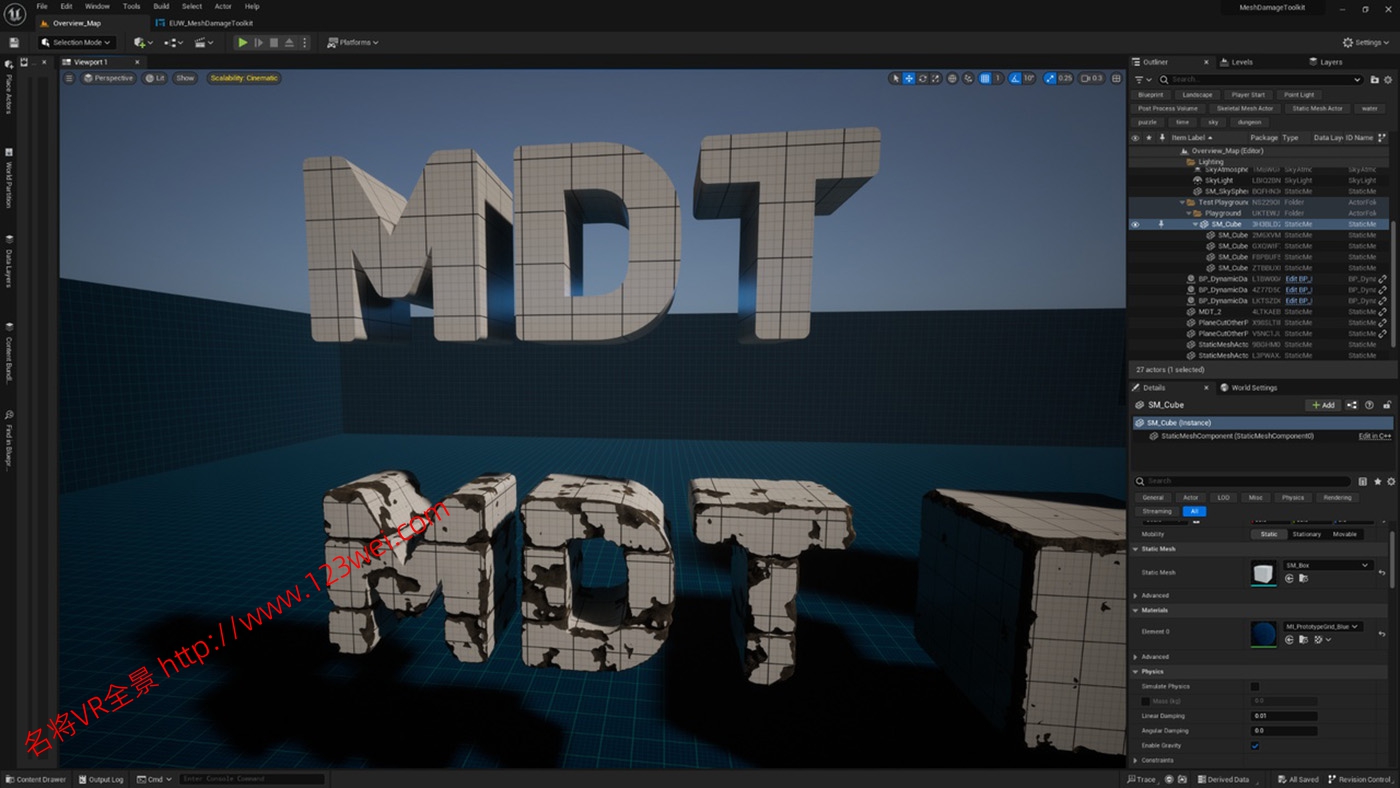1400x788 pixels.
Task: Select the rotate gizmo tool in viewport
Action: 923,78
